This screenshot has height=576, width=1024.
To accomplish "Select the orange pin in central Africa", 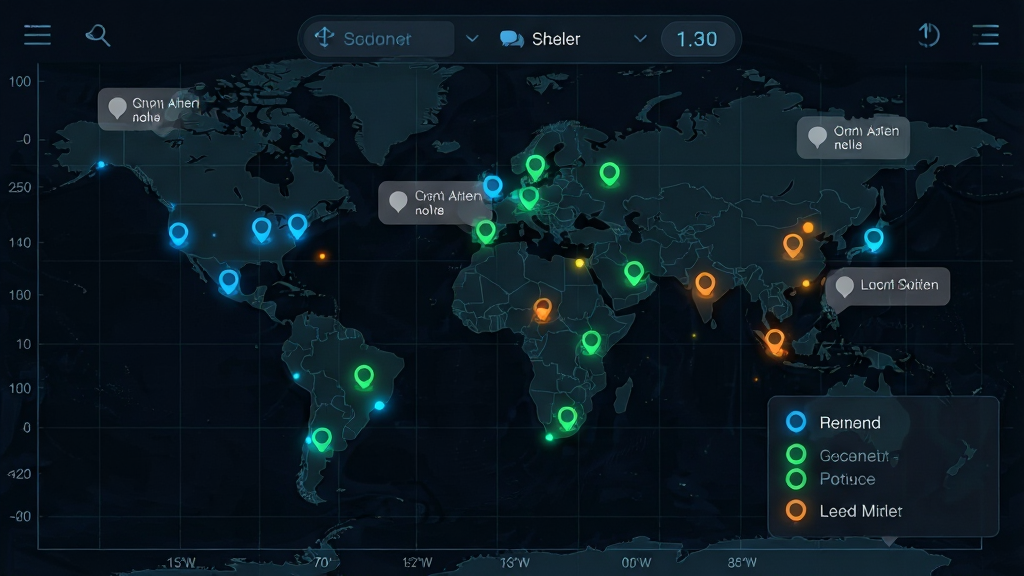I will pyautogui.click(x=543, y=309).
